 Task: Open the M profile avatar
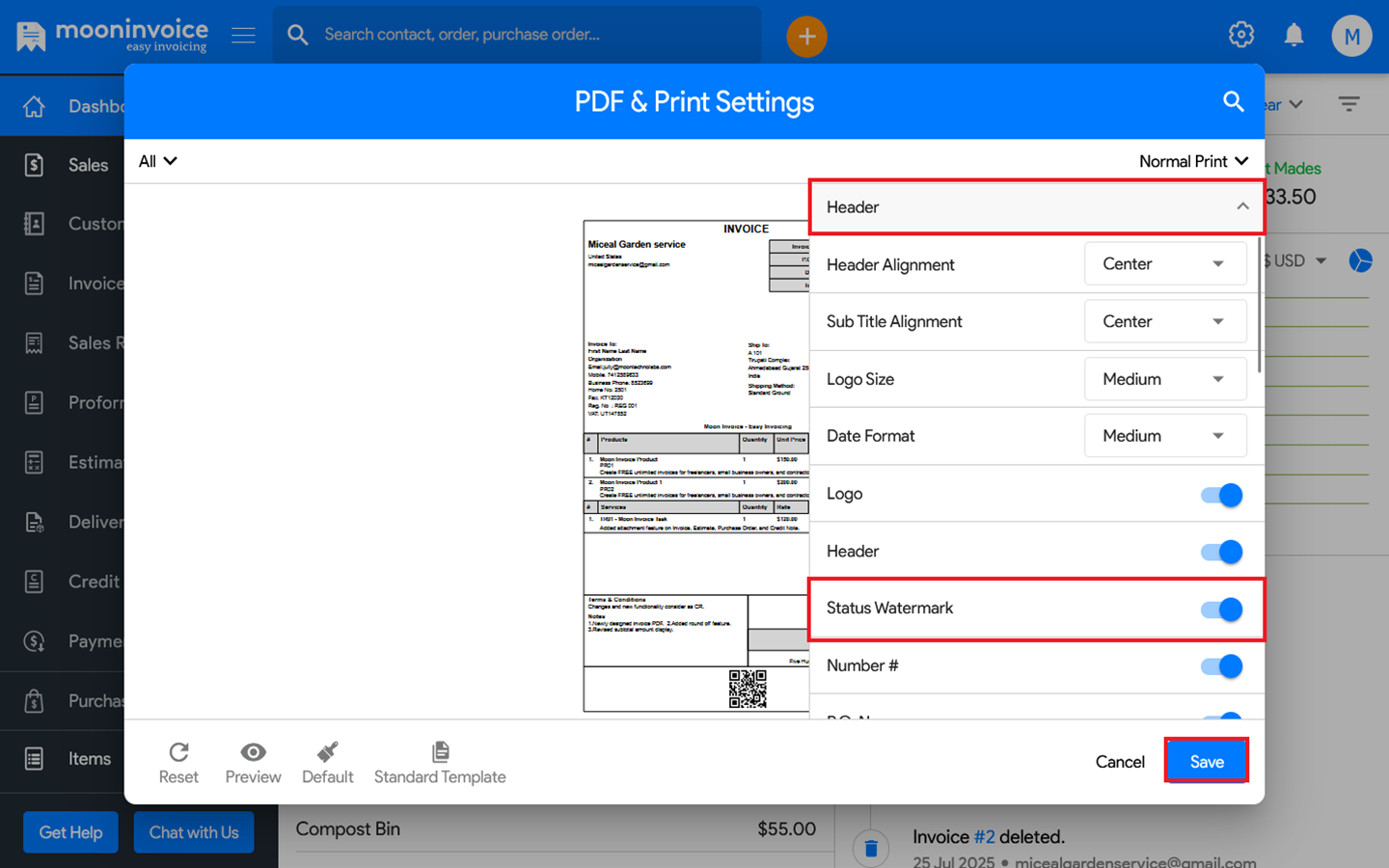point(1351,37)
